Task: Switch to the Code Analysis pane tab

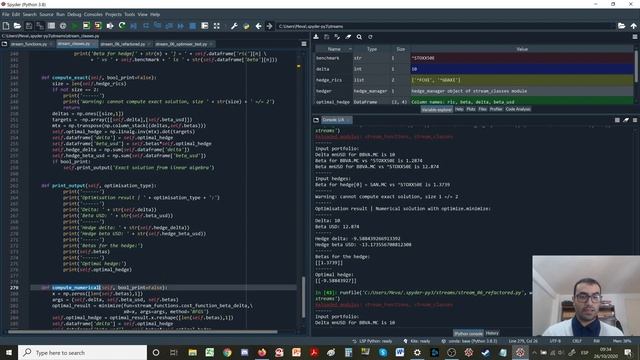Action: (518, 109)
